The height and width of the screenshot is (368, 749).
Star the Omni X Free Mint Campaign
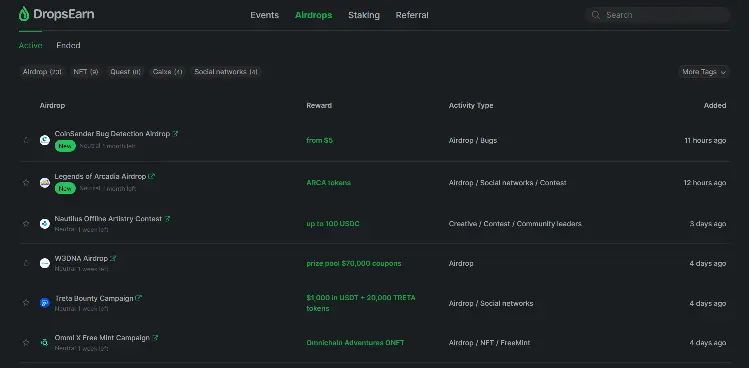click(26, 343)
